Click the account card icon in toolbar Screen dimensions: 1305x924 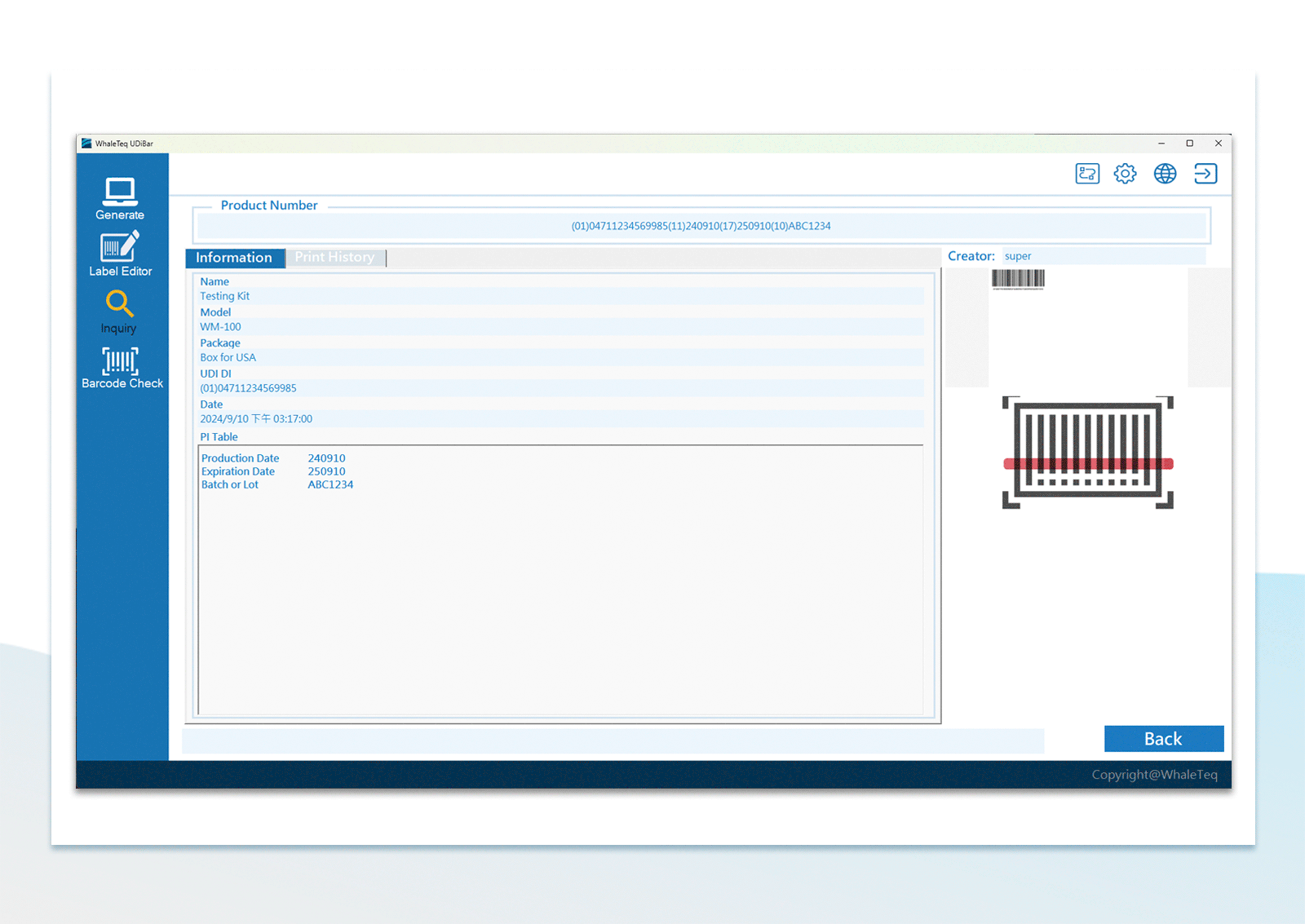[x=1087, y=174]
